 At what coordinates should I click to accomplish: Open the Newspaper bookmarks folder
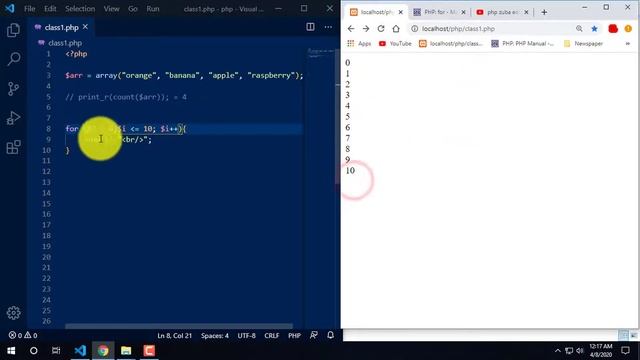pyautogui.click(x=583, y=43)
